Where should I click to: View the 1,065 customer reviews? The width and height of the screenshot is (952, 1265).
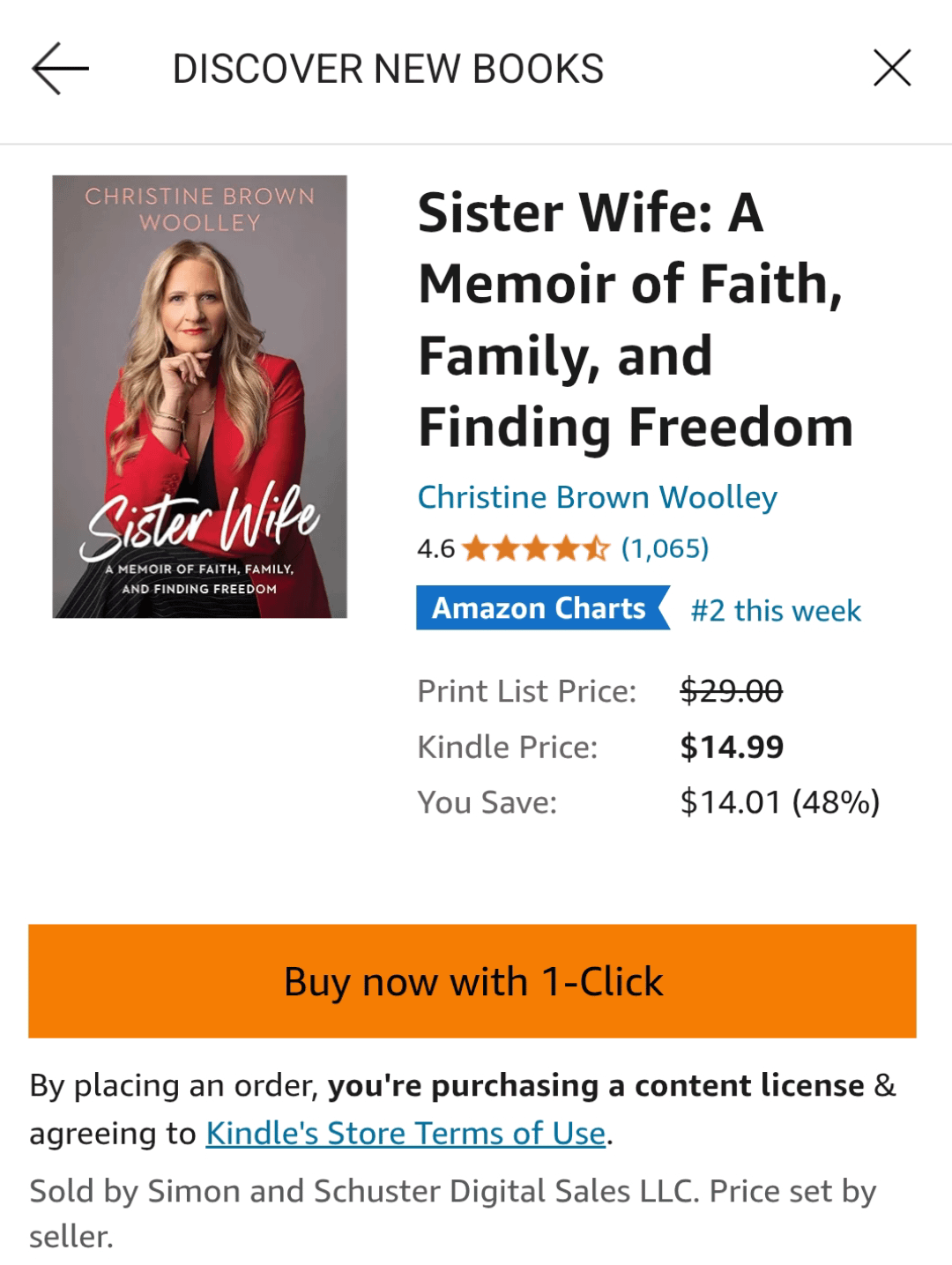click(665, 549)
